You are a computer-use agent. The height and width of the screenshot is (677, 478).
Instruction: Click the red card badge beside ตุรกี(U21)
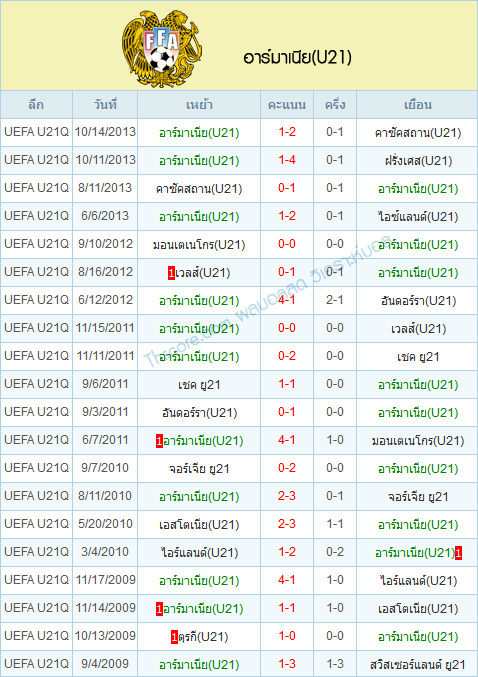coord(174,637)
